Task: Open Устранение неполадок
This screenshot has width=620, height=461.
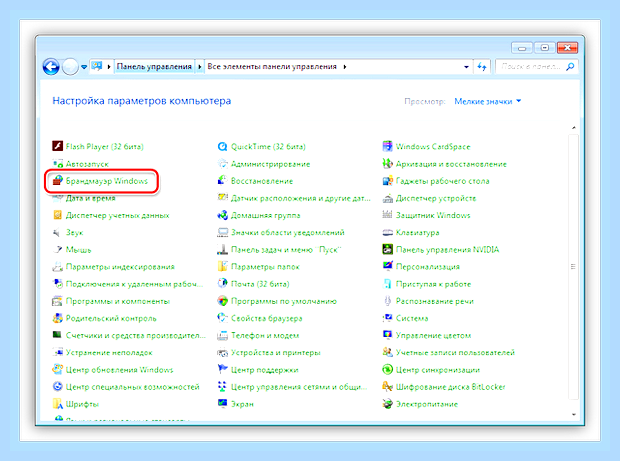Action: [x=109, y=352]
